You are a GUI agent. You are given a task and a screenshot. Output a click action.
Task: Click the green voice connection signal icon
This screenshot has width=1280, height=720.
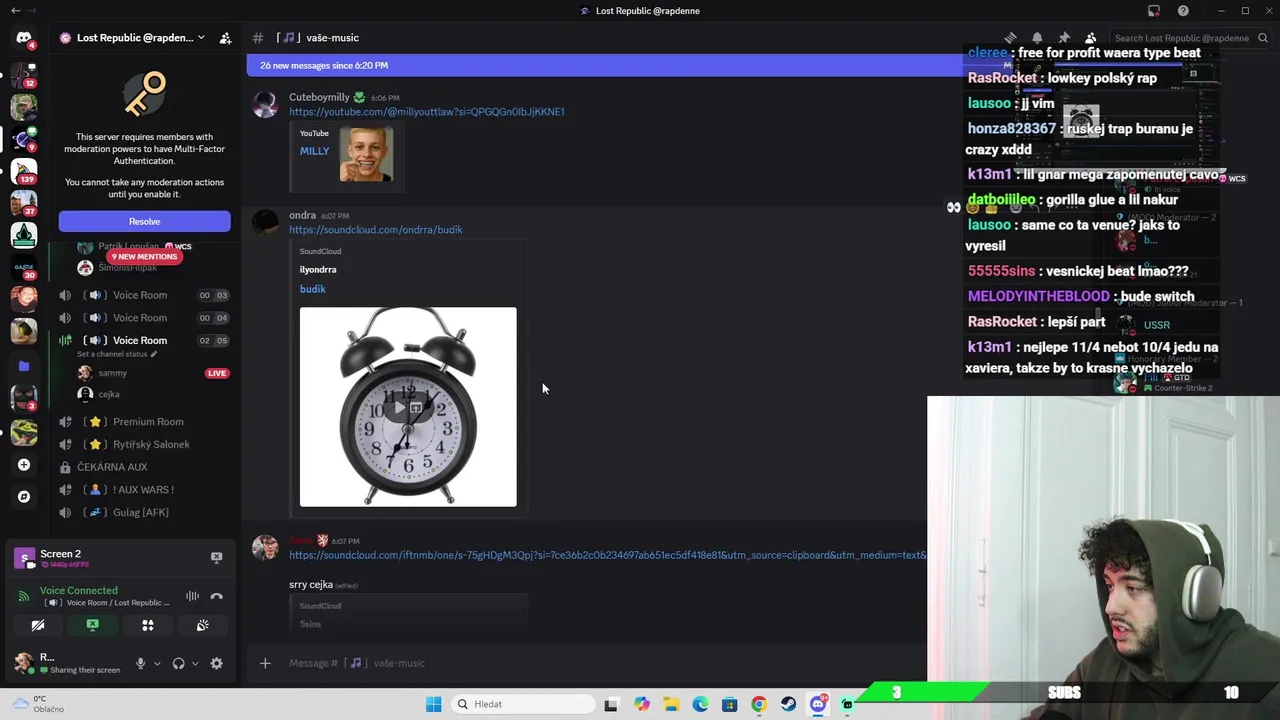click(24, 596)
